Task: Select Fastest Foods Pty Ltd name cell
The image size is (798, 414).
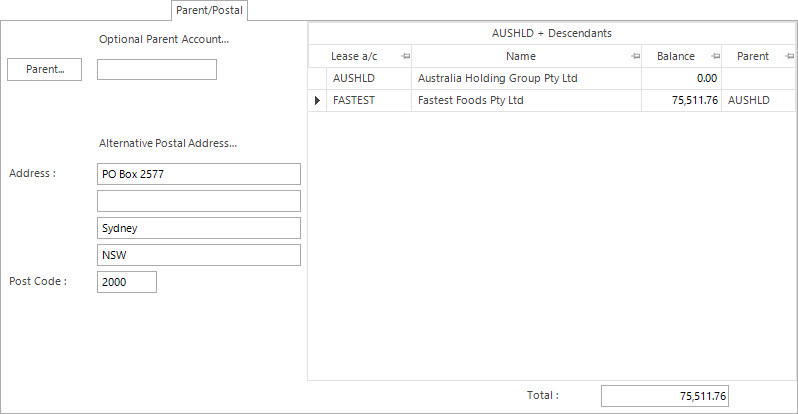Action: click(x=526, y=100)
